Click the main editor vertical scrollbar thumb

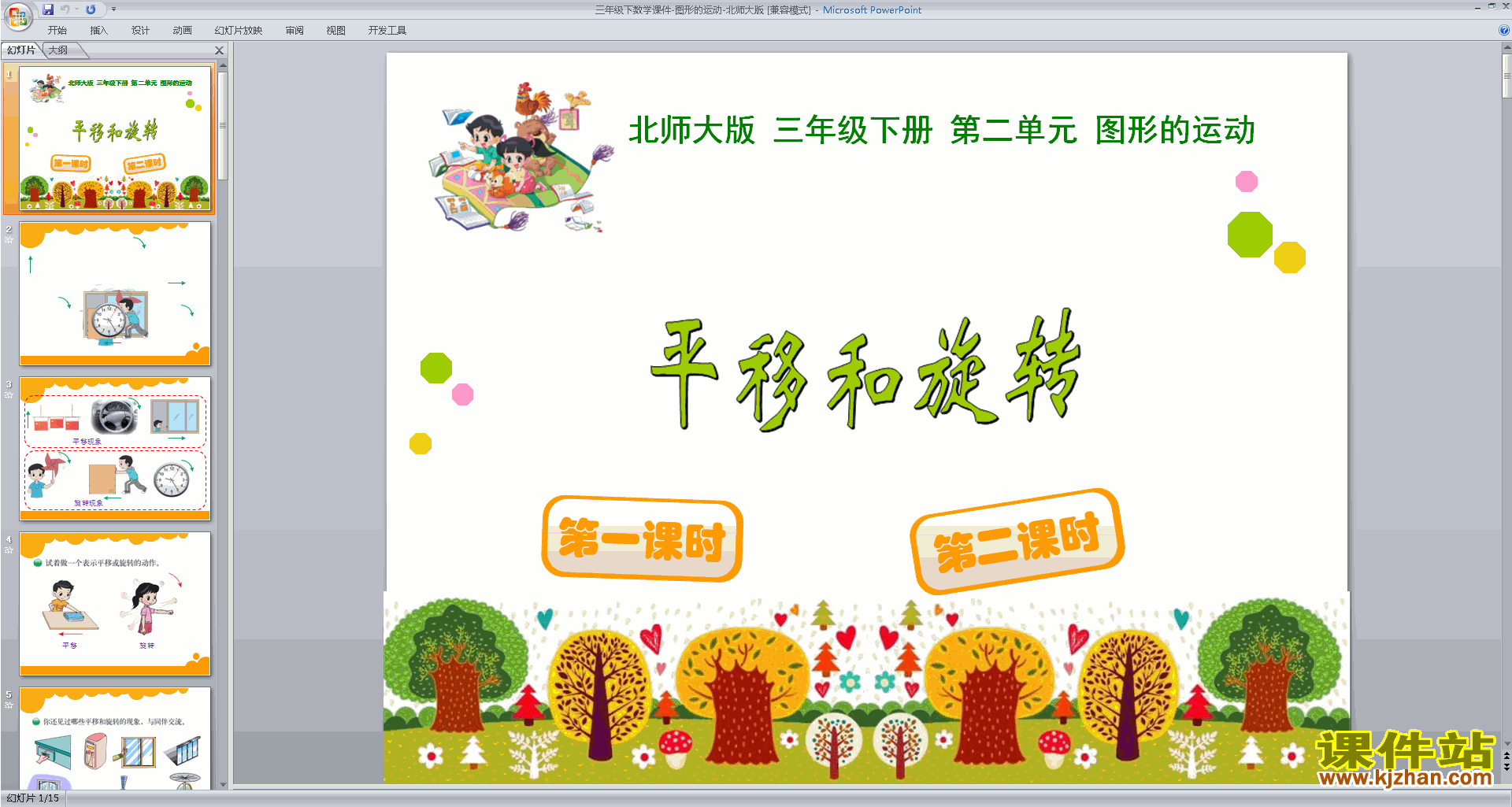1506,76
